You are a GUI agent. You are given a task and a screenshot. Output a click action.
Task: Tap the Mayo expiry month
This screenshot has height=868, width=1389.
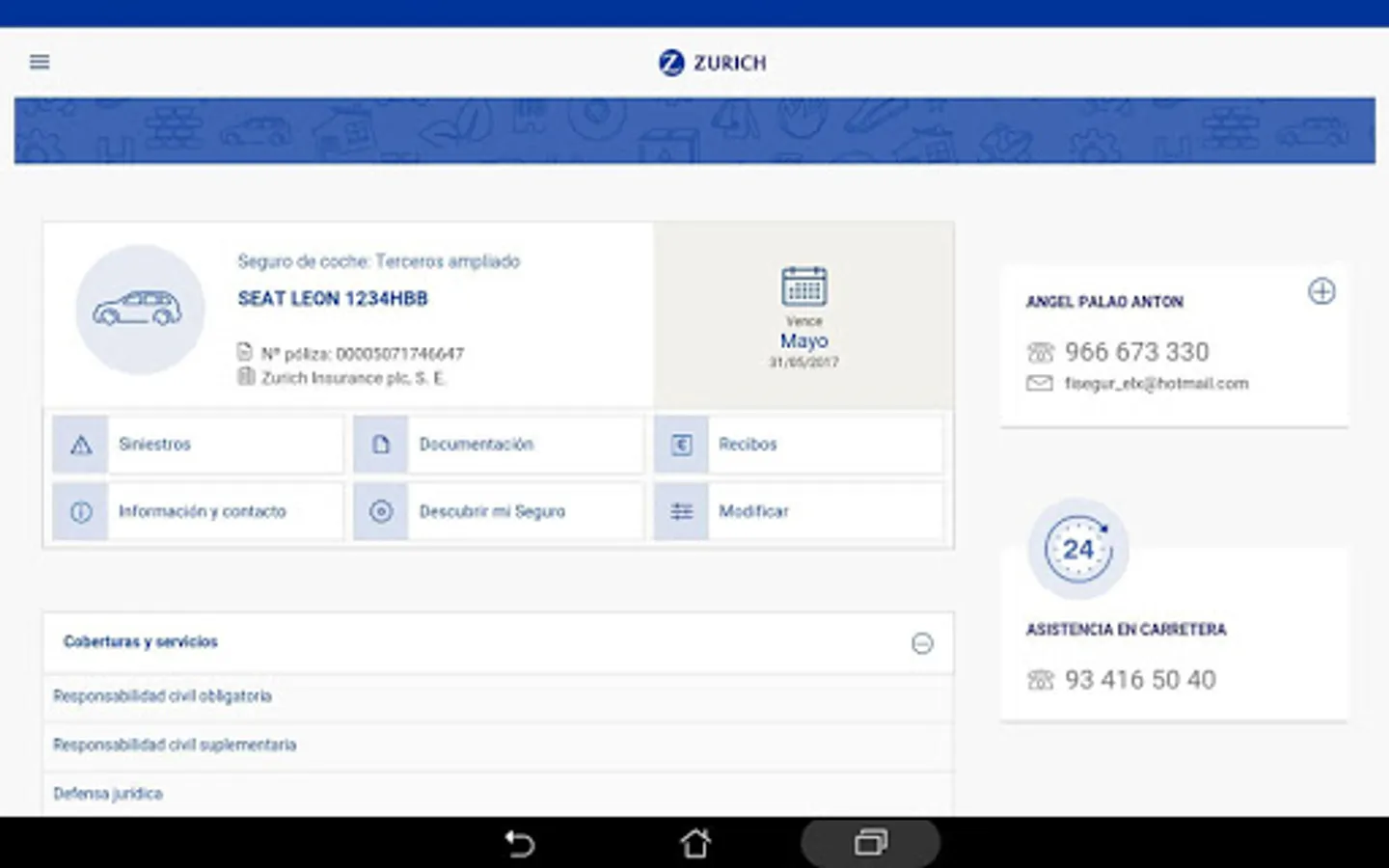(x=803, y=340)
